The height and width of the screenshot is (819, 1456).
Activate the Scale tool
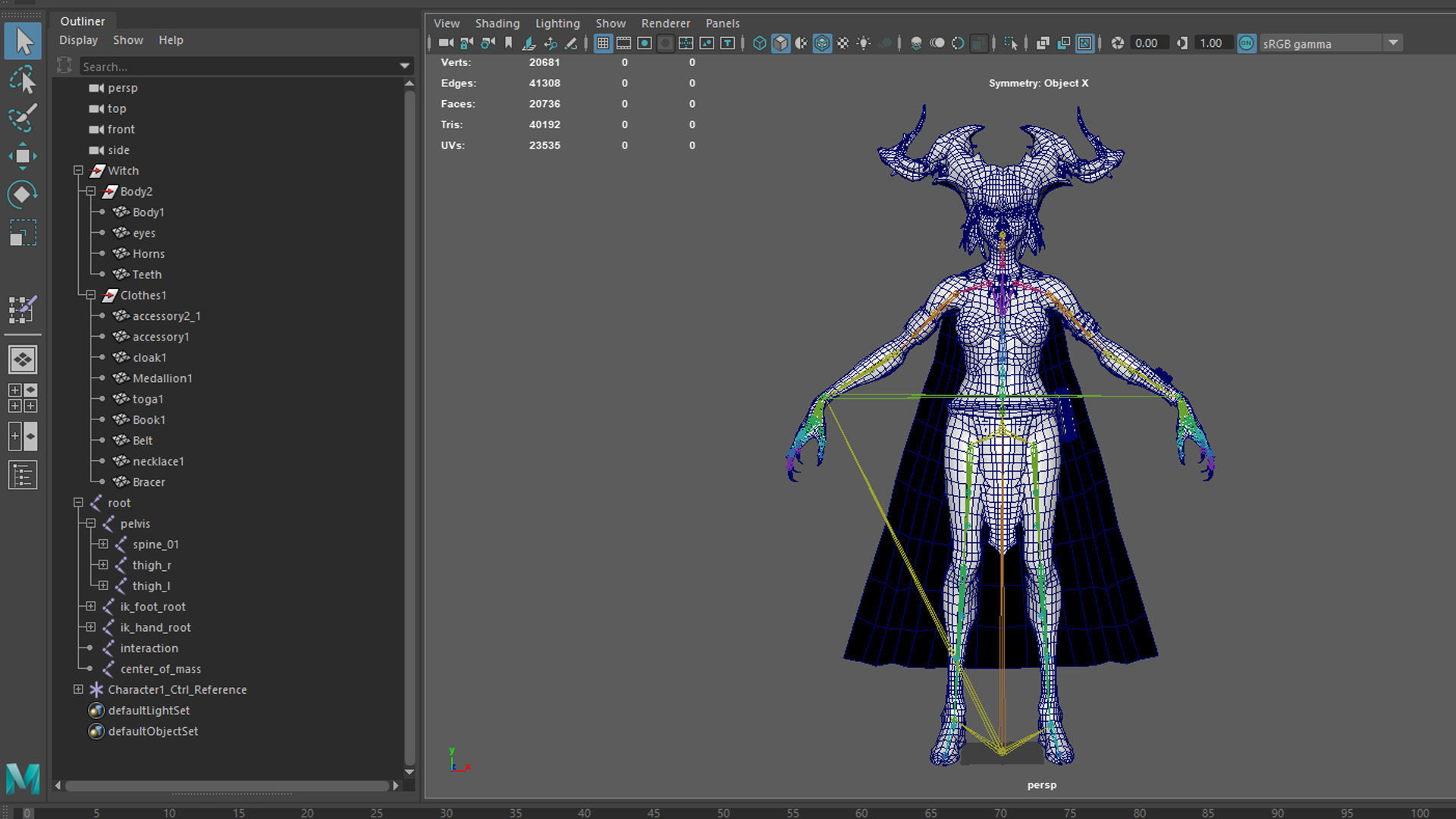23,233
